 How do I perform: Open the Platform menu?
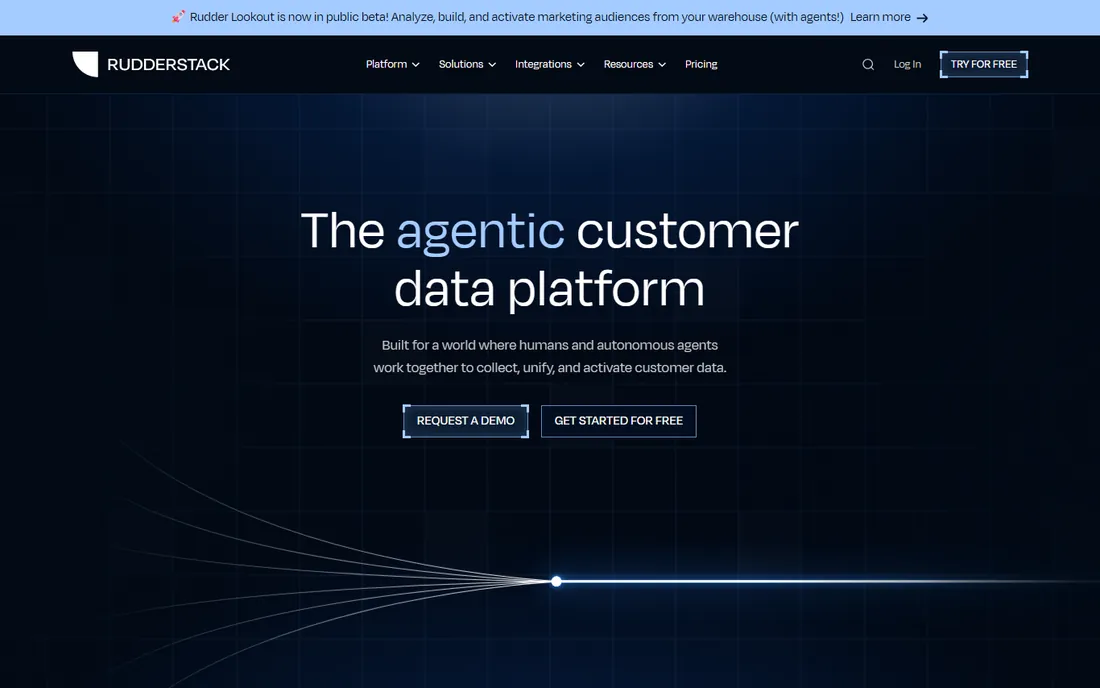tap(387, 64)
